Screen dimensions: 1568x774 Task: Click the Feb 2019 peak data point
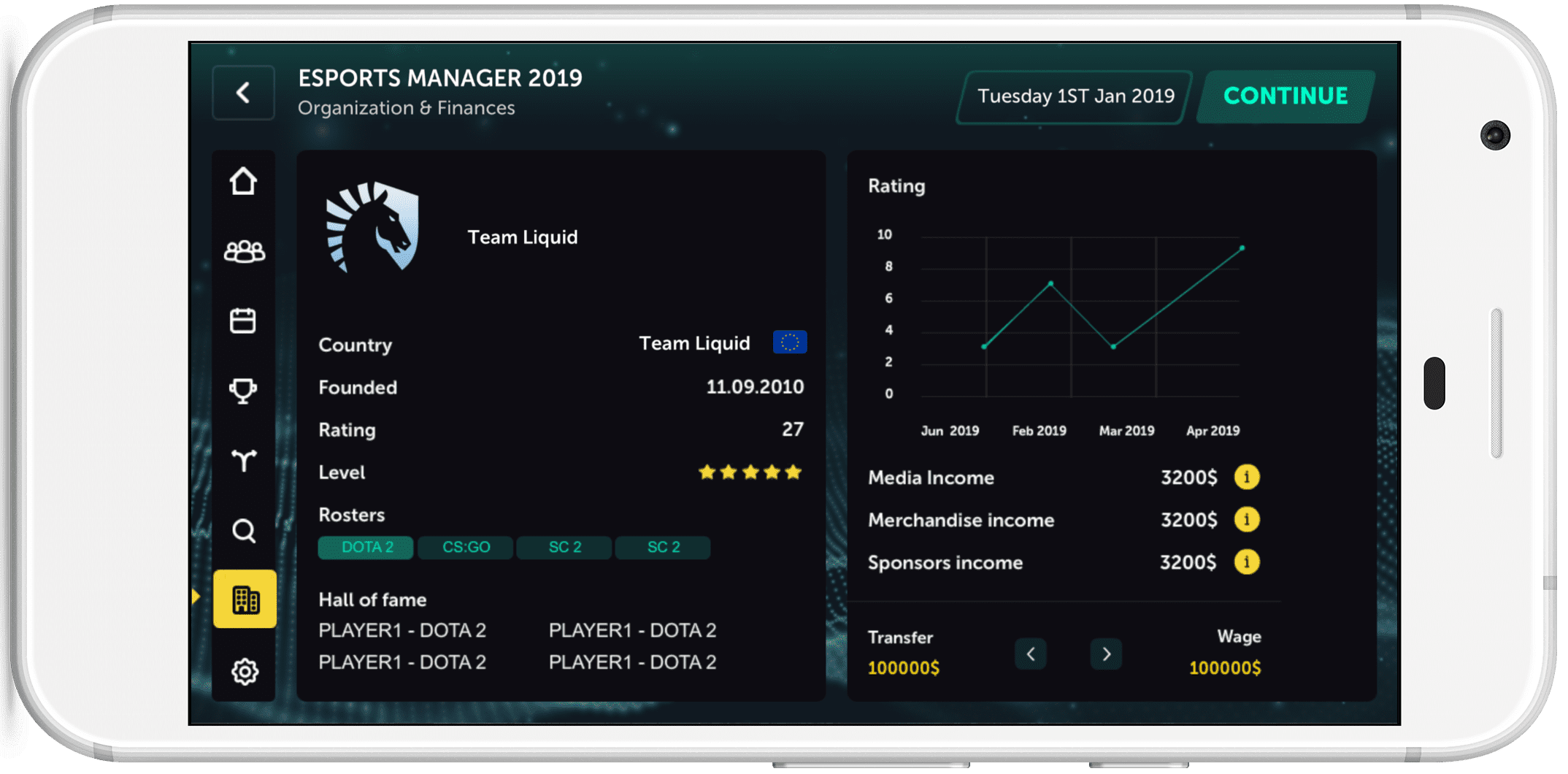[x=1050, y=283]
